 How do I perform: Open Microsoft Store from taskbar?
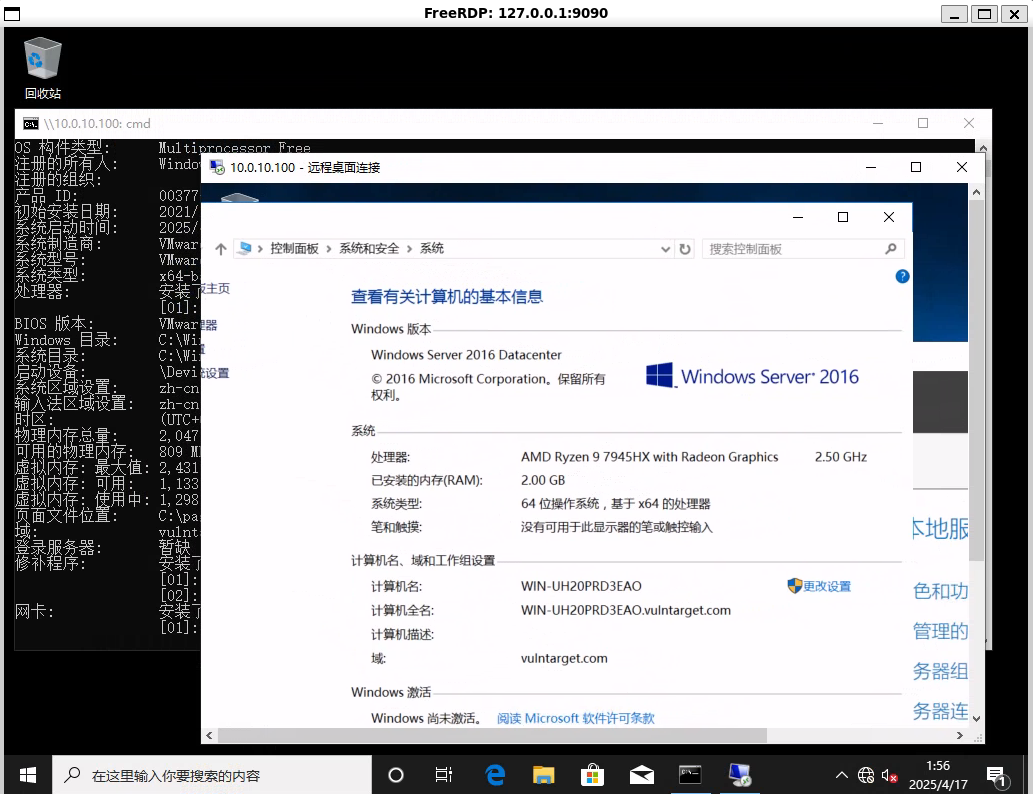click(592, 775)
